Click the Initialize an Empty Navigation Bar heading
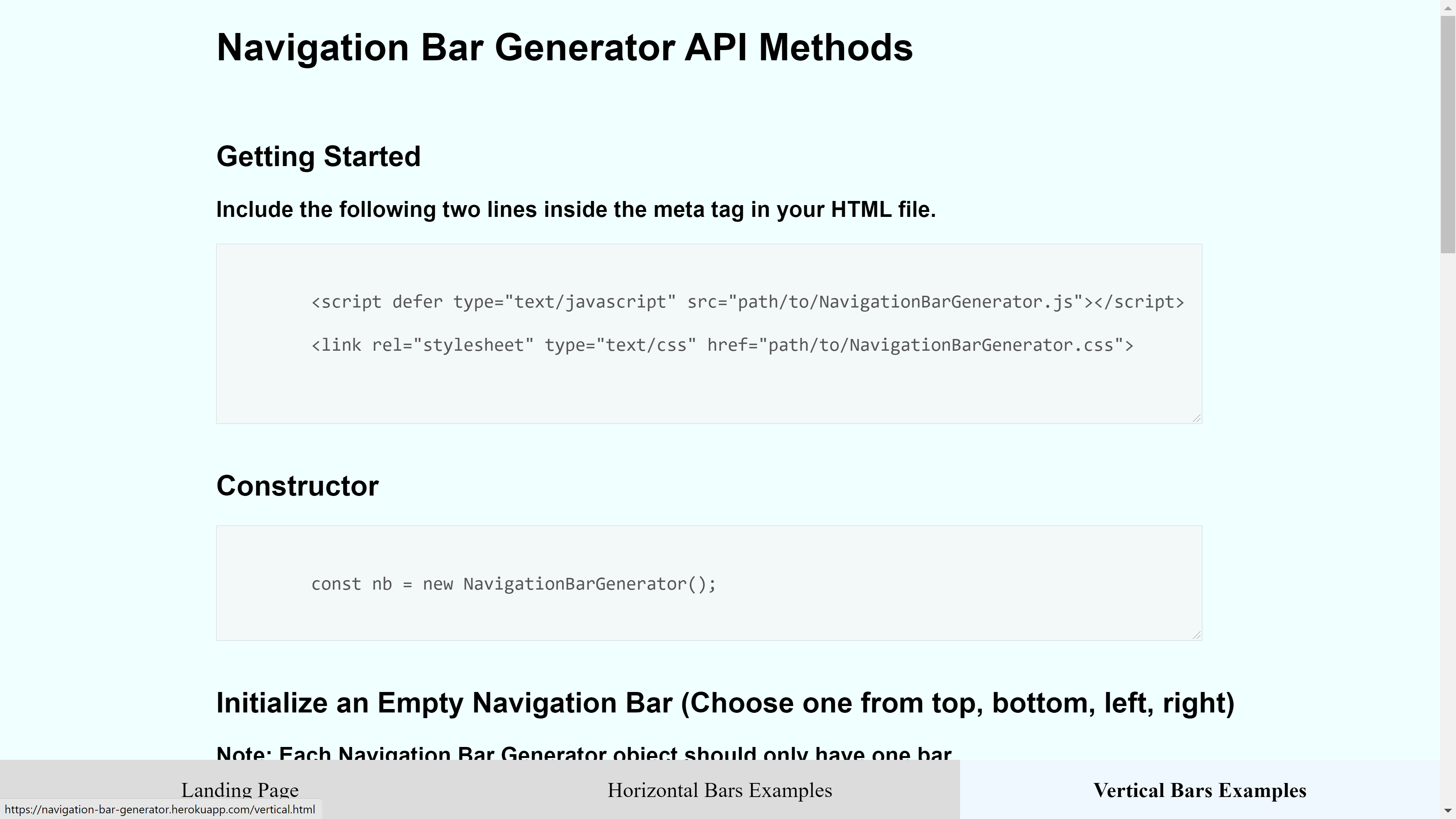The height and width of the screenshot is (819, 1456). tap(725, 703)
